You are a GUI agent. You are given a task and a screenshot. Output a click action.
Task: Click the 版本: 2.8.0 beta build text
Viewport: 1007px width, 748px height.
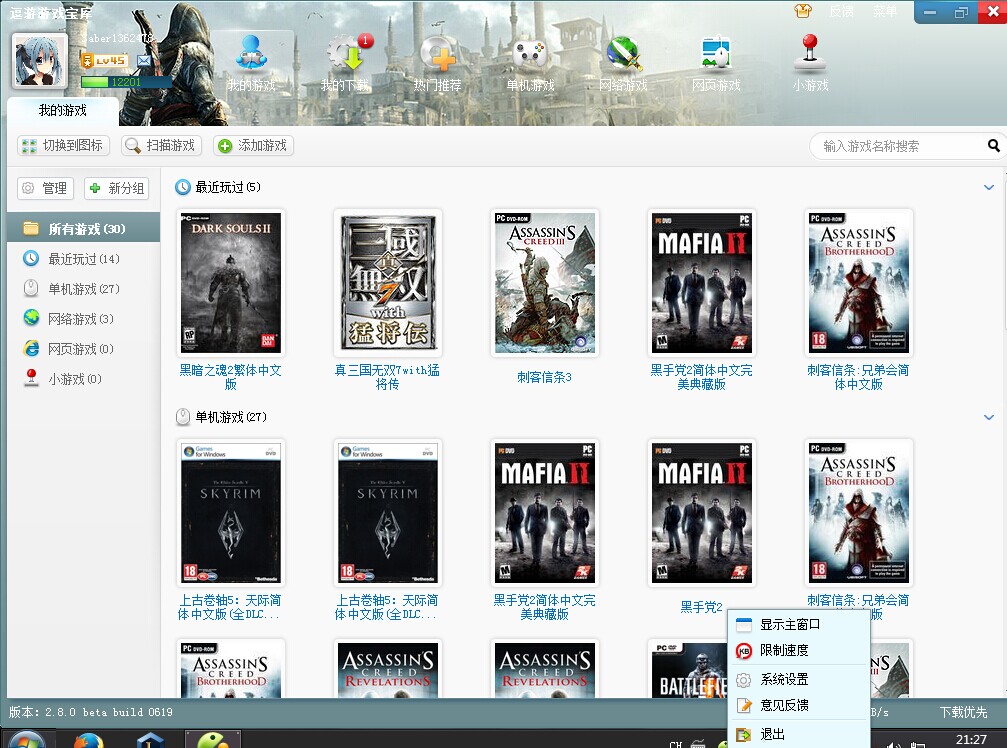[91, 712]
